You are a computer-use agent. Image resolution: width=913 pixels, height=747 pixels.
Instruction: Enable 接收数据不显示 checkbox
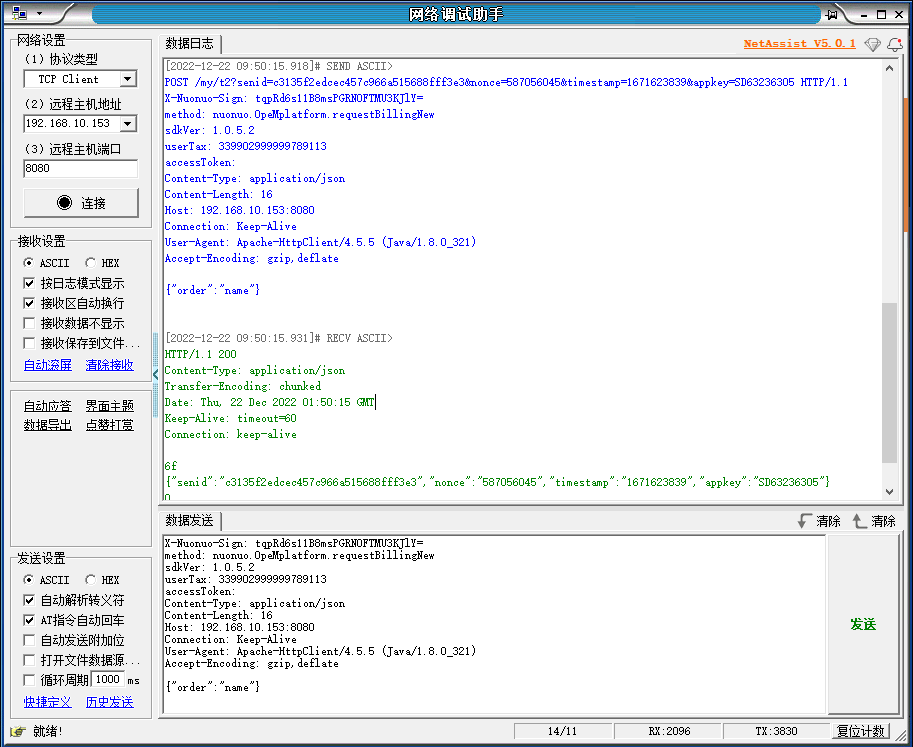click(29, 323)
